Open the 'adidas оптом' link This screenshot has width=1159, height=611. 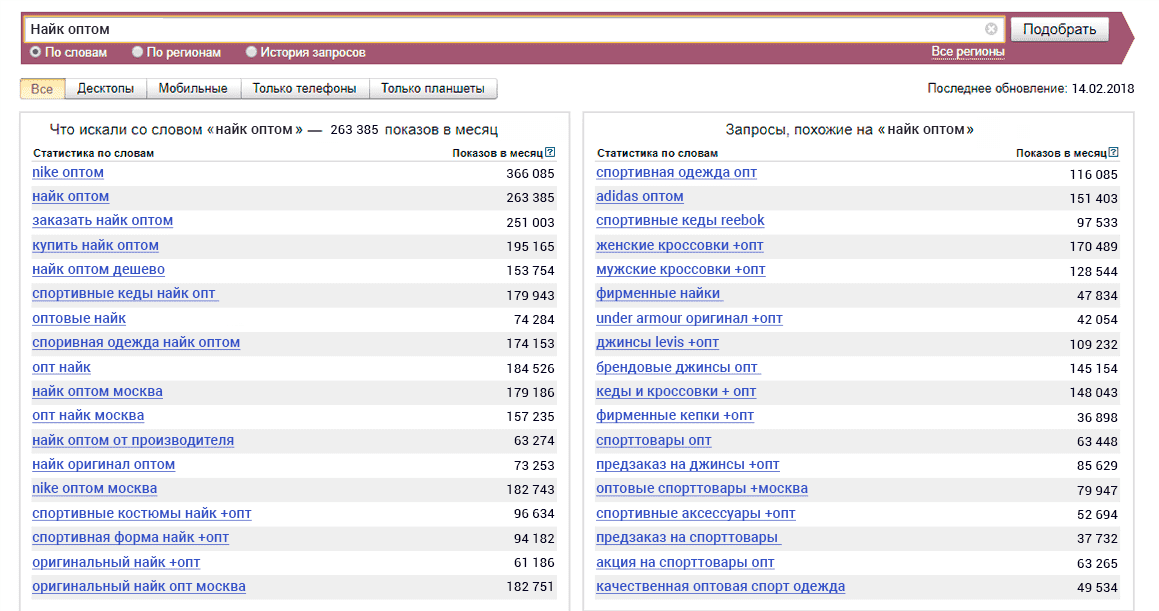pyautogui.click(x=639, y=197)
